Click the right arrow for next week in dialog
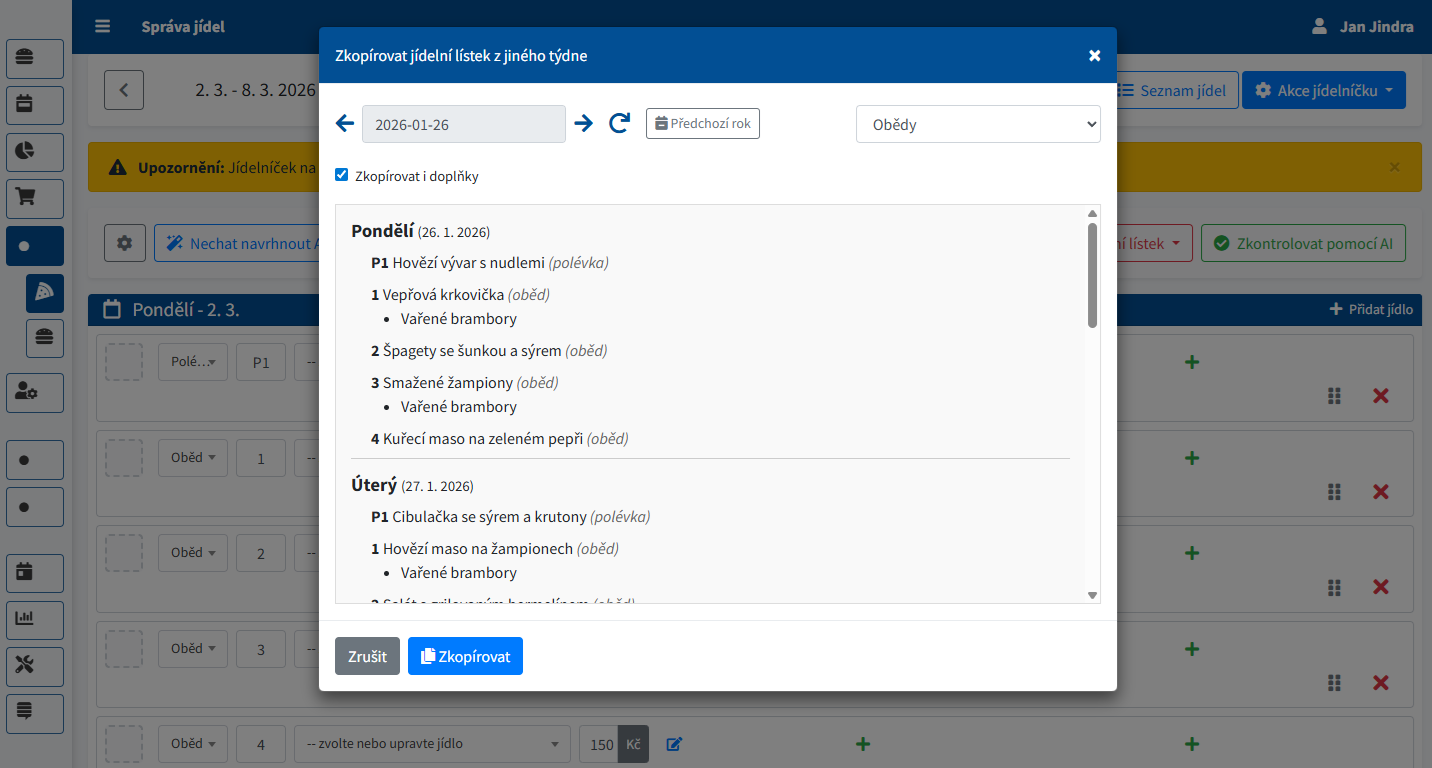The width and height of the screenshot is (1432, 768). point(584,124)
